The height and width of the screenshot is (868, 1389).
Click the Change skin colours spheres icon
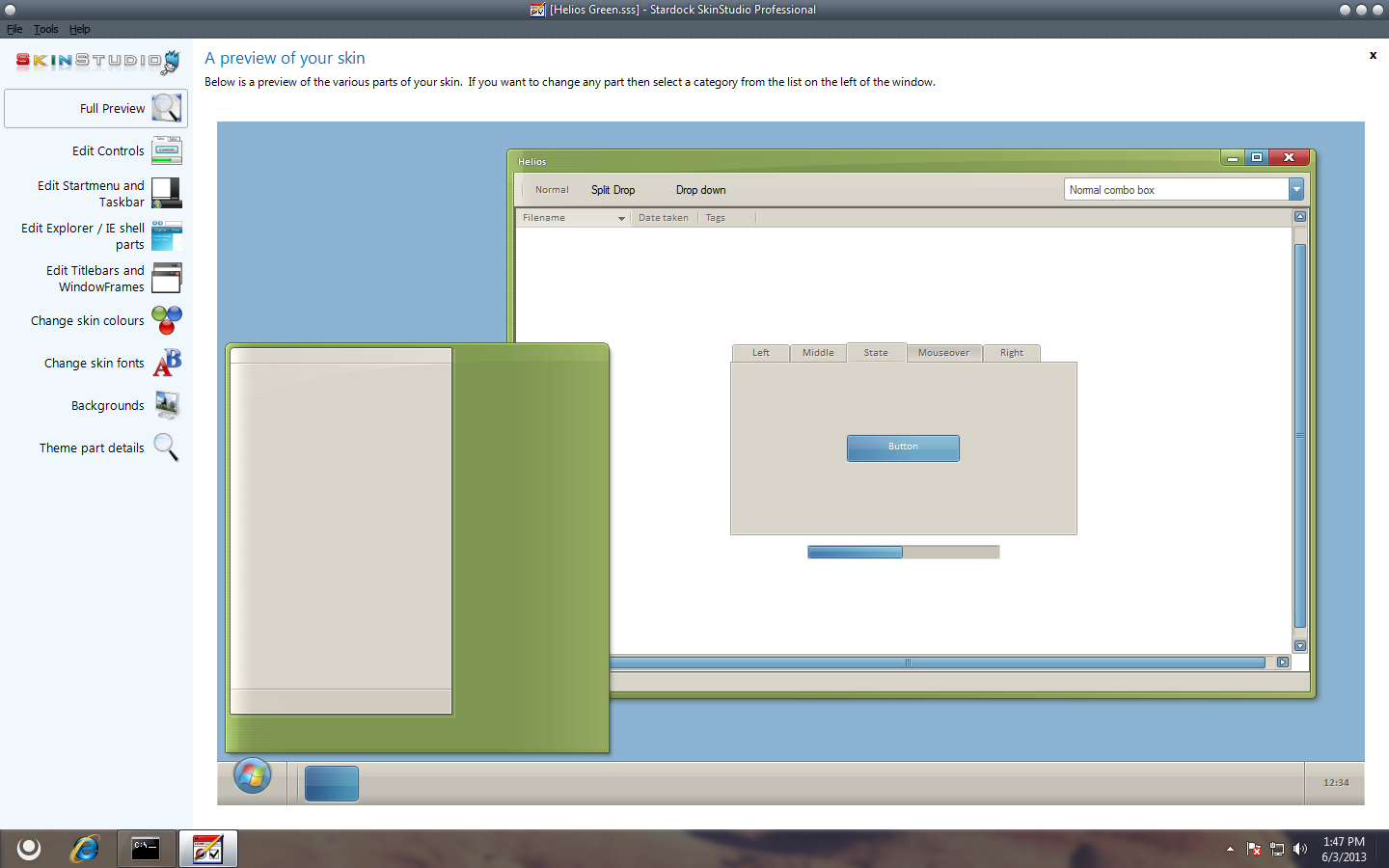pyautogui.click(x=166, y=320)
